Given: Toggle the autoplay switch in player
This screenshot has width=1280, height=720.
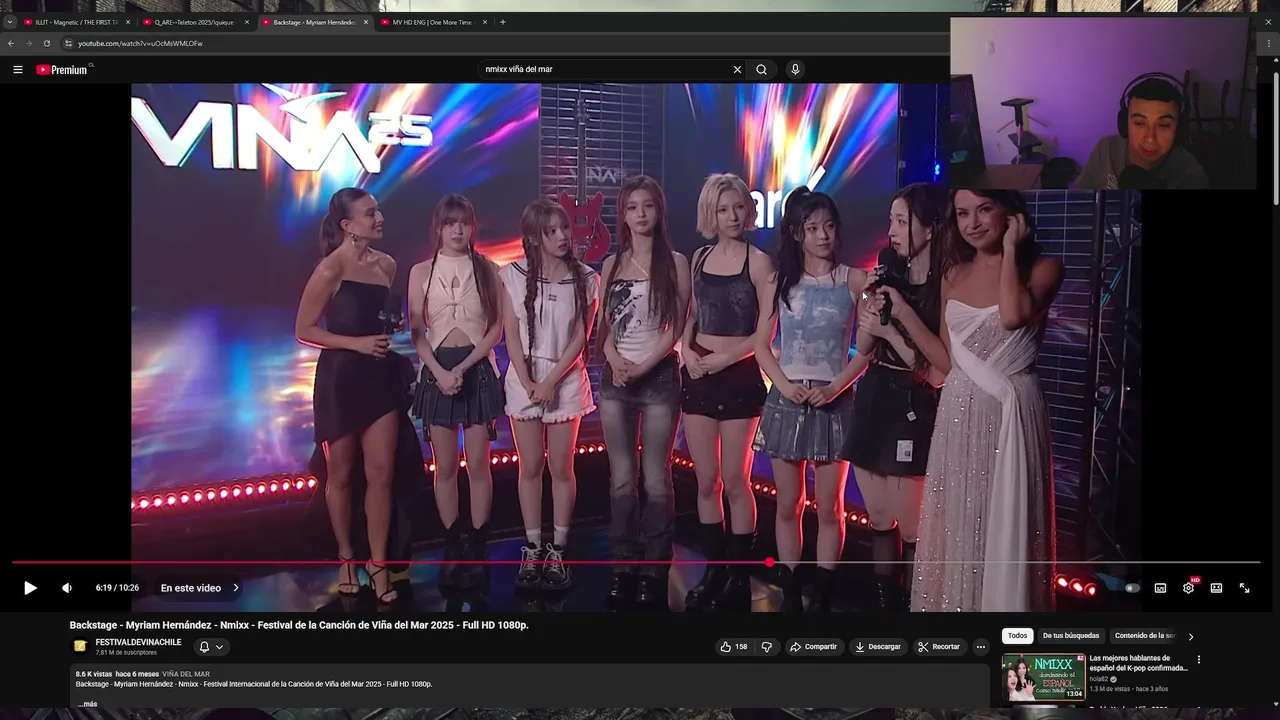Looking at the screenshot, I should coord(1132,588).
